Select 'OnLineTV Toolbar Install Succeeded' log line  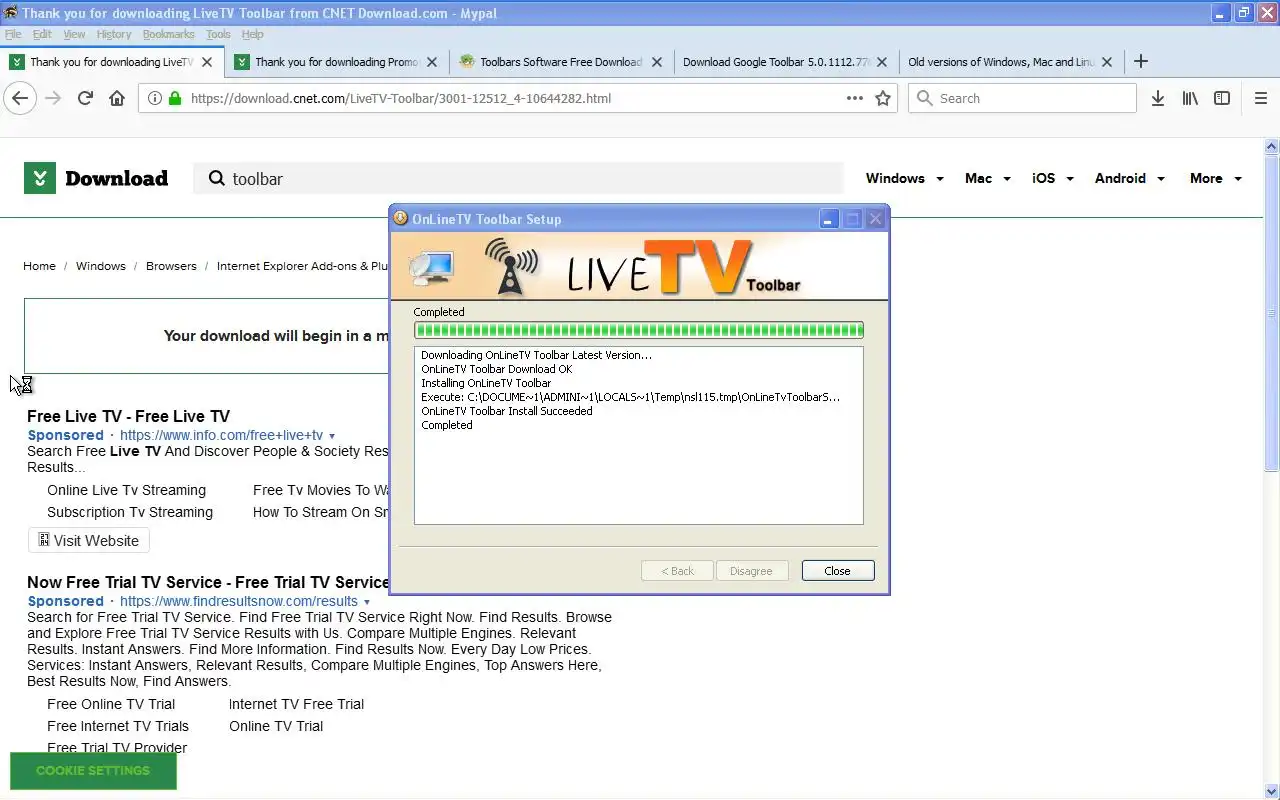pyautogui.click(x=507, y=411)
